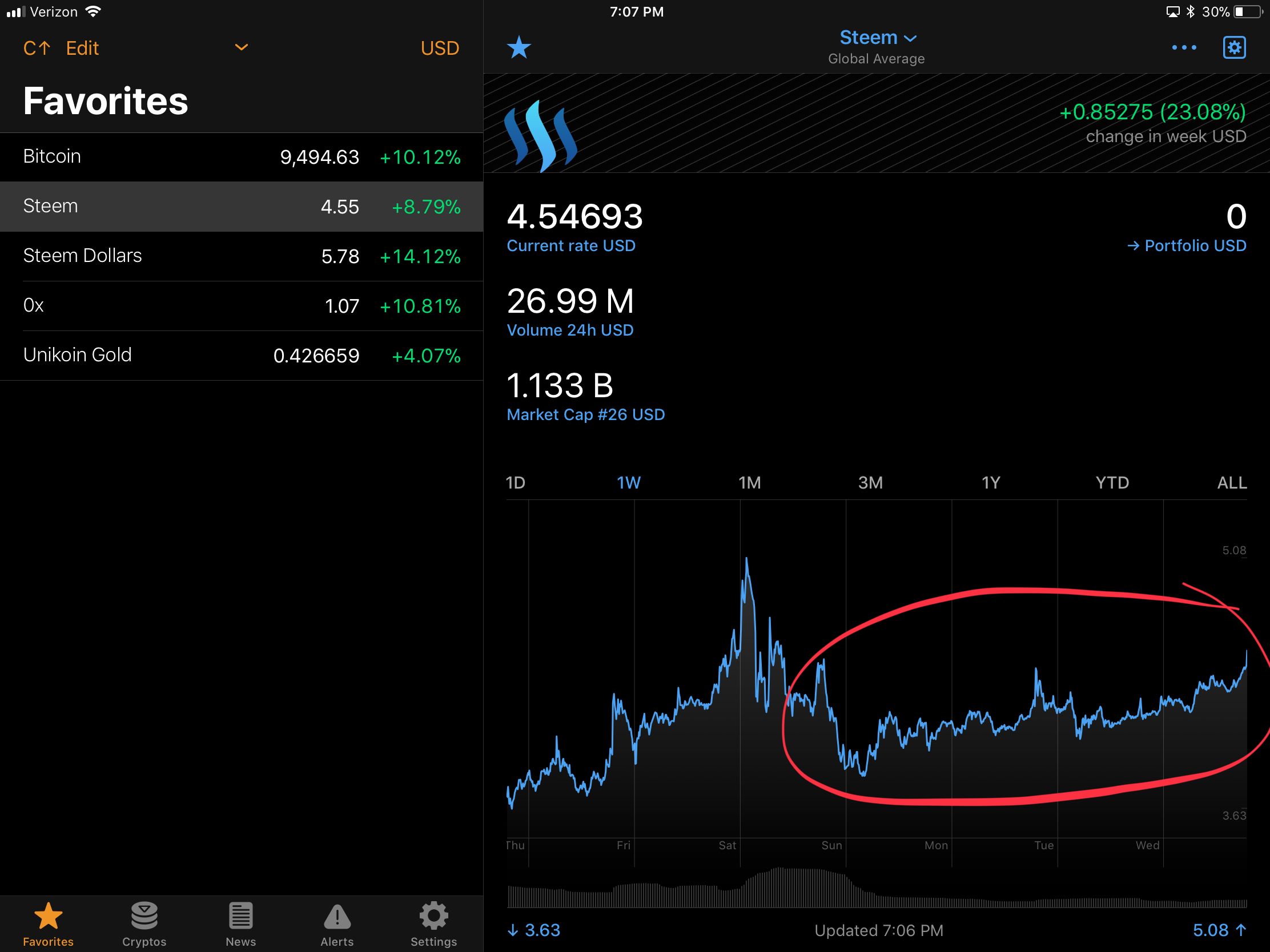Image resolution: width=1270 pixels, height=952 pixels.
Task: Open the three-dot more options menu
Action: pyautogui.click(x=1184, y=47)
